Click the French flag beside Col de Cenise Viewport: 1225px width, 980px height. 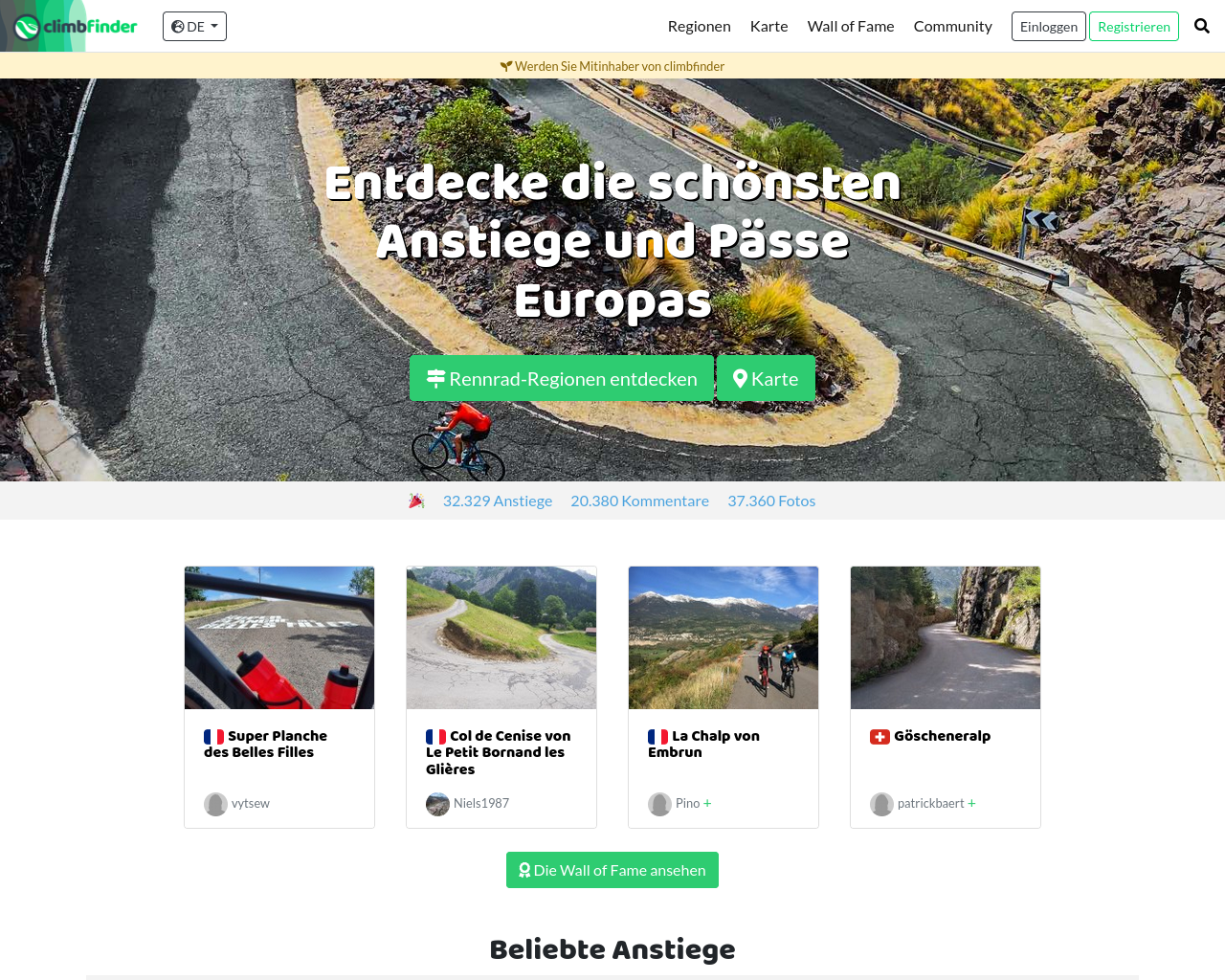pos(435,736)
